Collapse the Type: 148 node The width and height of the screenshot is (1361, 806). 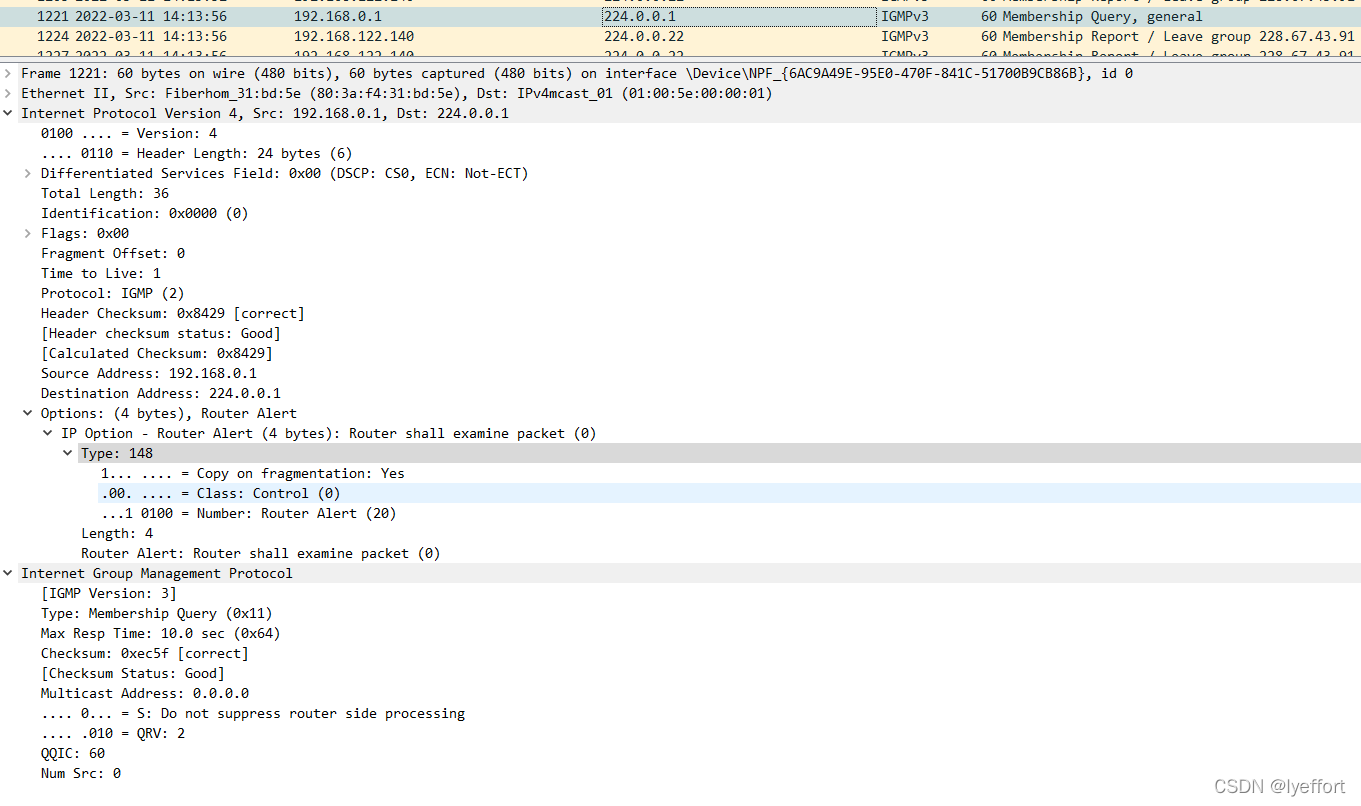click(68, 453)
